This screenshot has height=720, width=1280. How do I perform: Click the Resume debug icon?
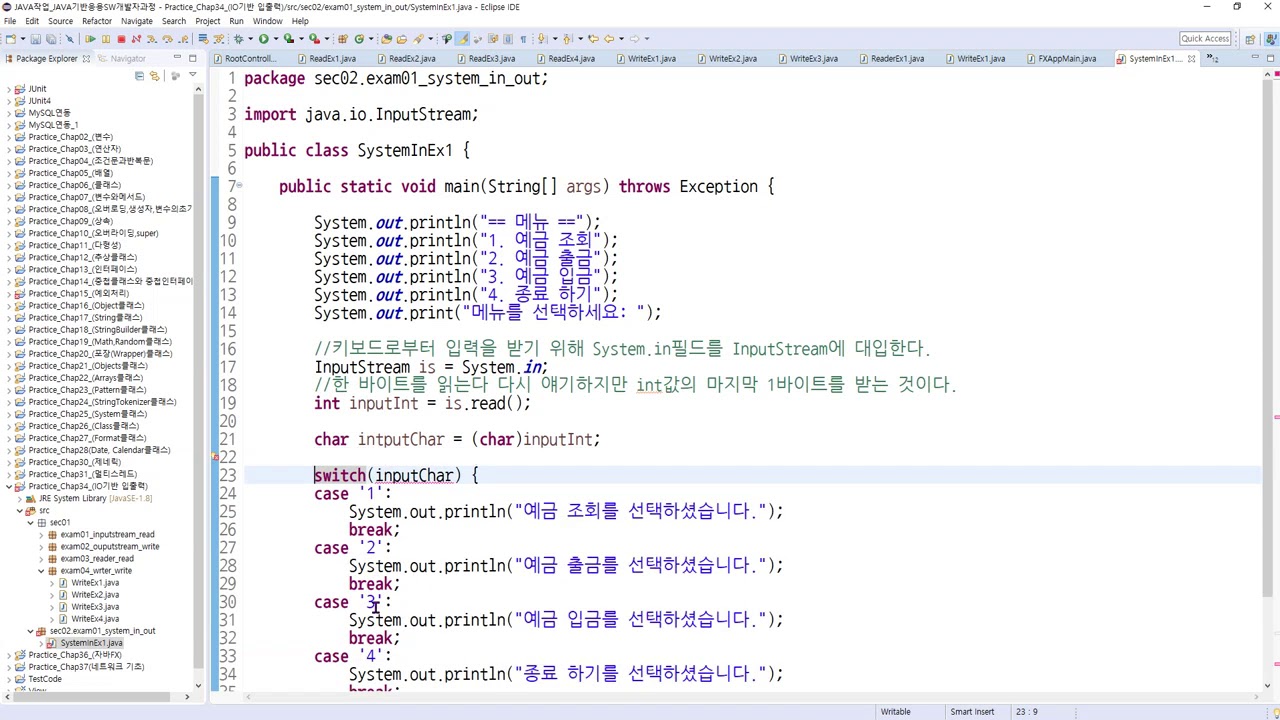pos(90,39)
